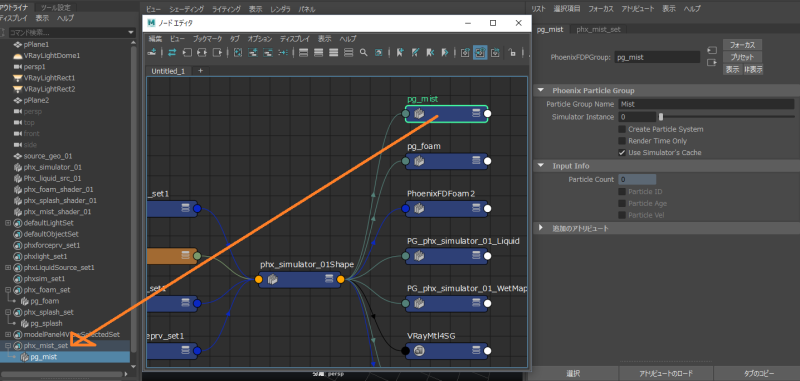Click the 表示 button under Presets
Screen dimensions: 800x381
[x=733, y=69]
